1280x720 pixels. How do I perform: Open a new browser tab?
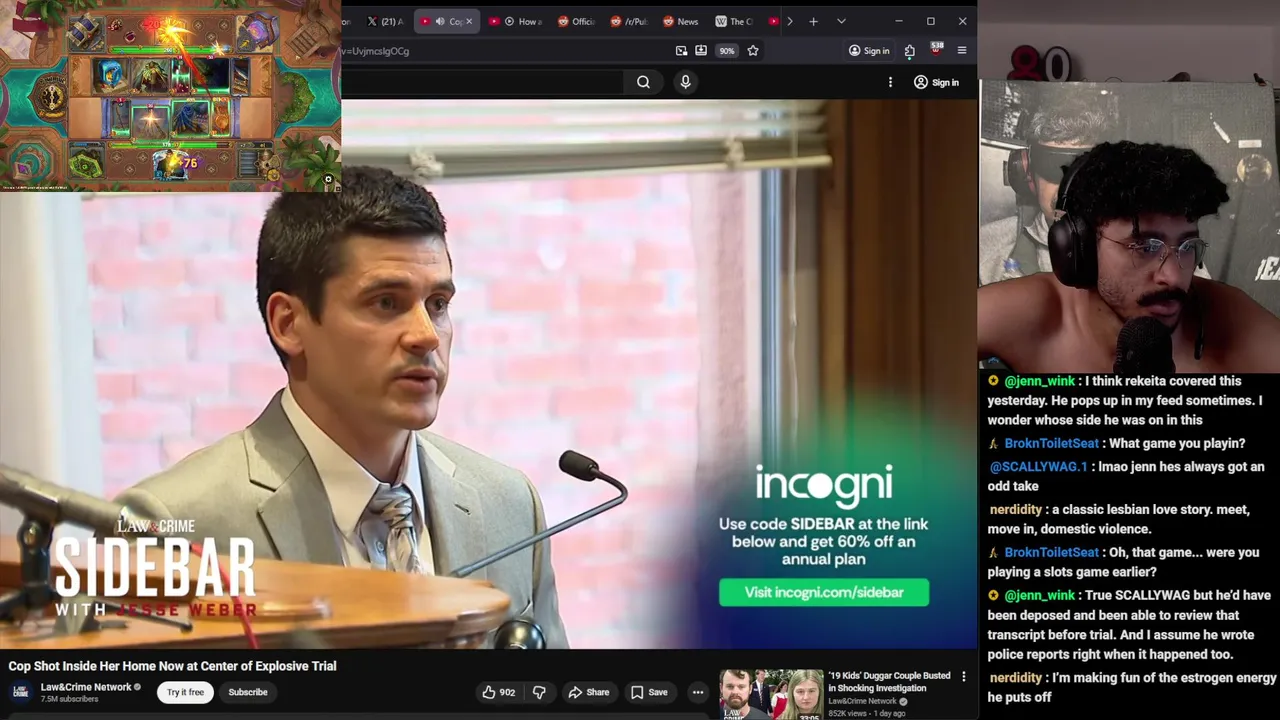click(x=813, y=21)
